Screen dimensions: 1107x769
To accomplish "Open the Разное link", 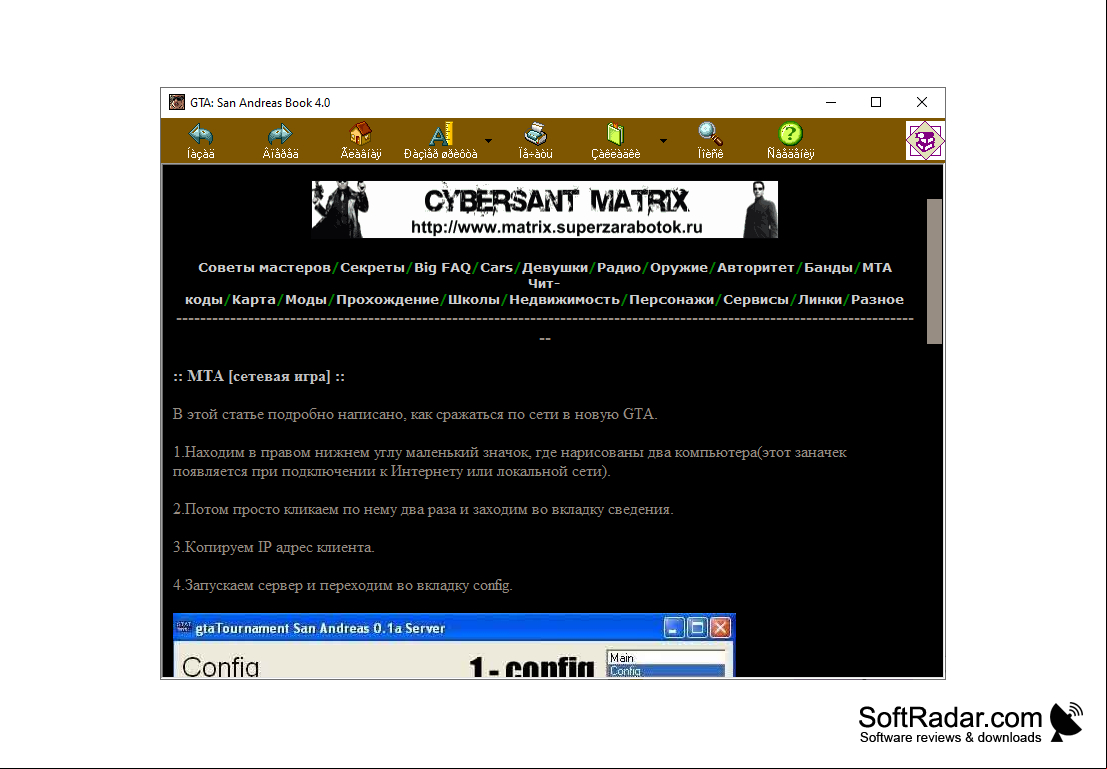I will 877,299.
